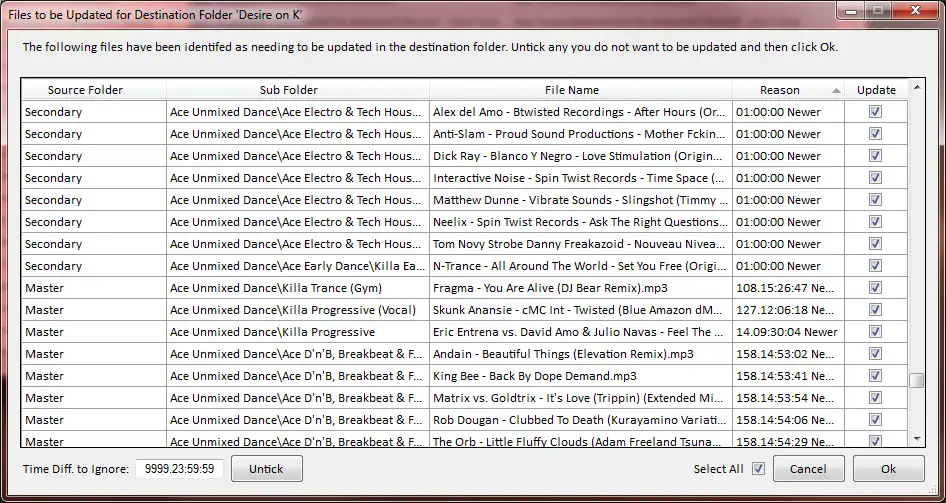Minimize the dialog window
Image resolution: width=946 pixels, height=503 pixels.
851,10
